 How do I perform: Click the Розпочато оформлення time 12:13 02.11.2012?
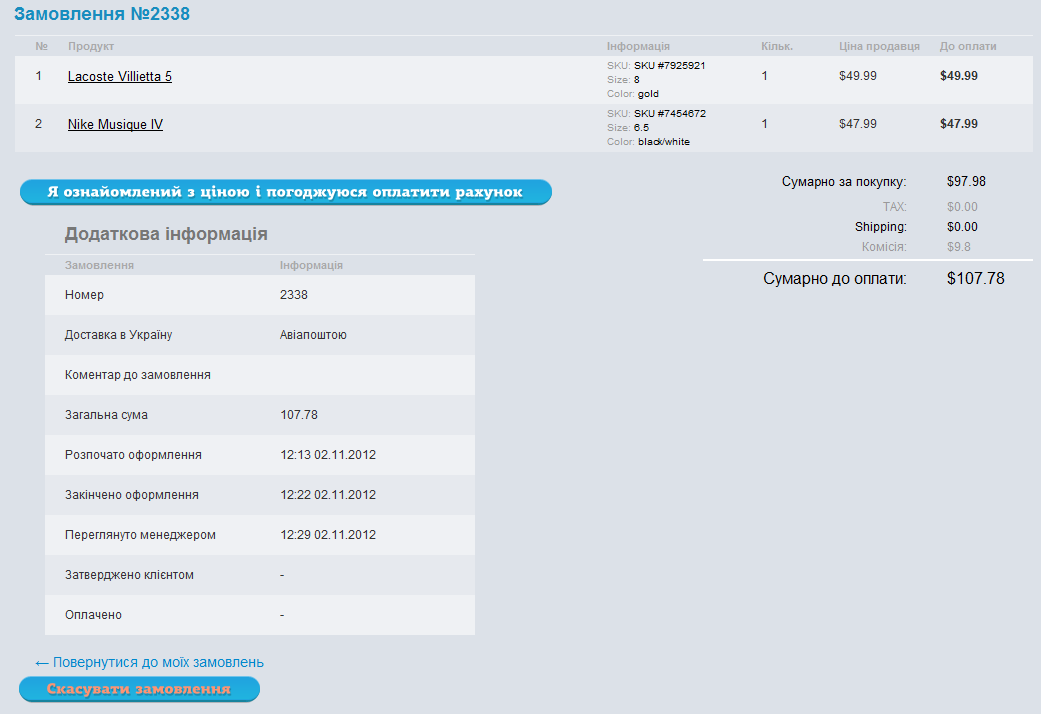(328, 454)
